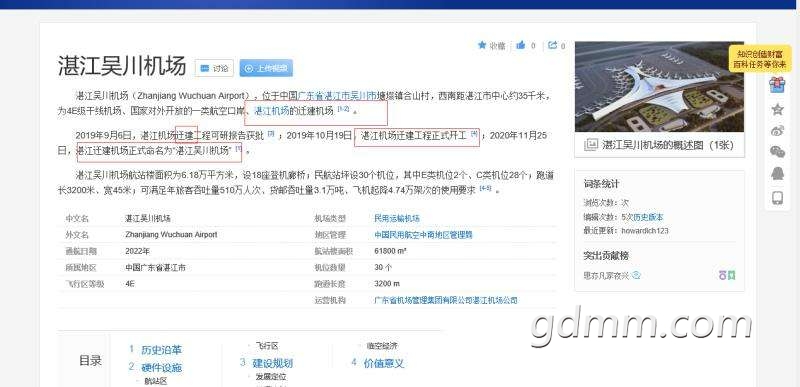This screenshot has height=387, width=800.
Task: Jump to the 历史沿革 section in the contents
Action: [161, 350]
